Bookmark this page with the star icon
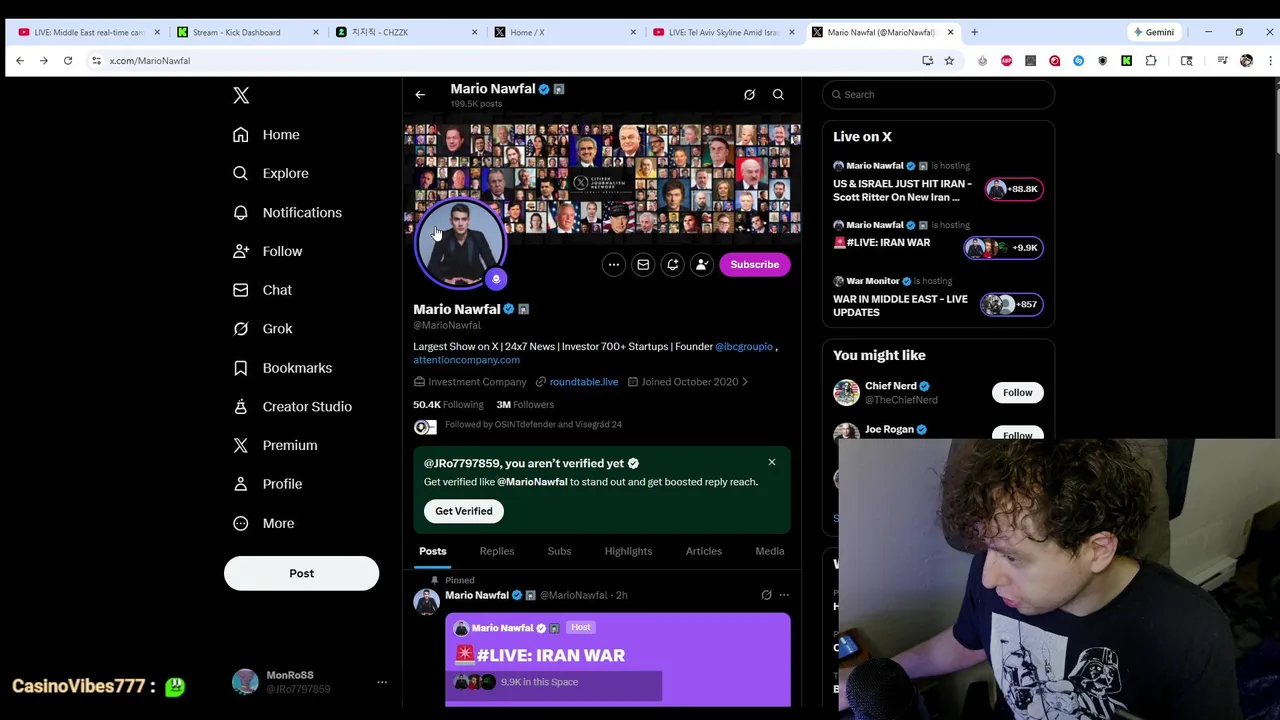This screenshot has height=720, width=1280. 949,61
